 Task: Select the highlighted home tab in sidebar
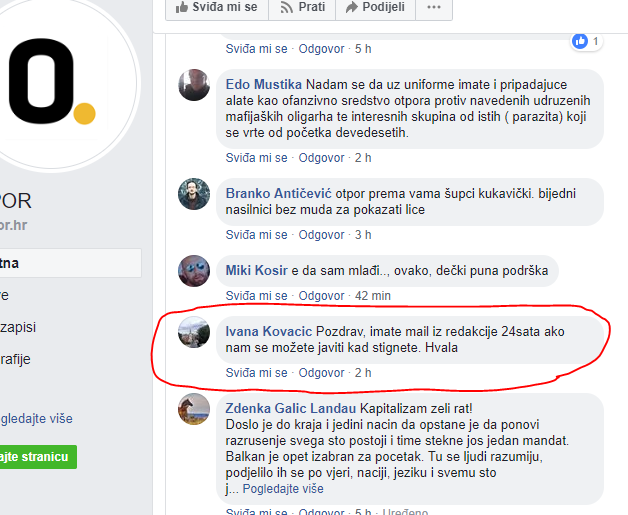70,263
